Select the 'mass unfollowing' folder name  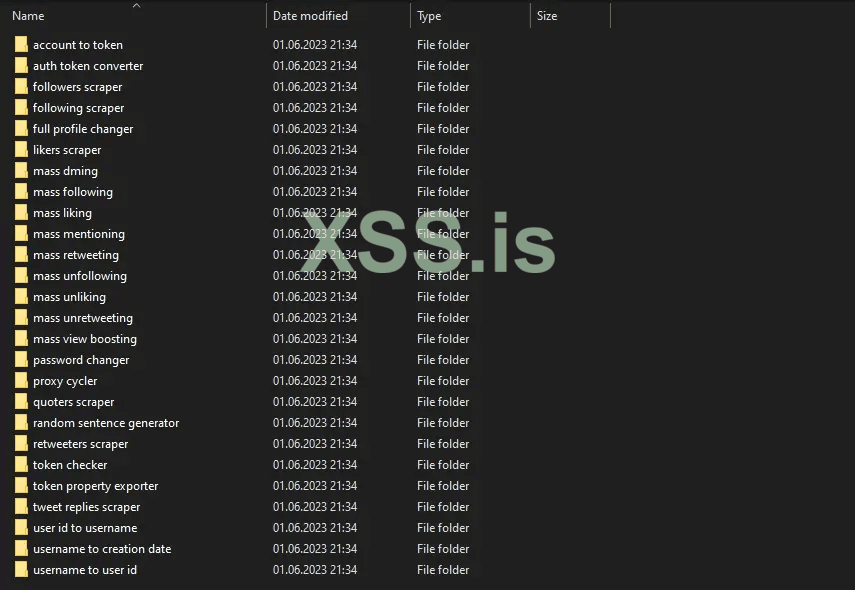(80, 275)
